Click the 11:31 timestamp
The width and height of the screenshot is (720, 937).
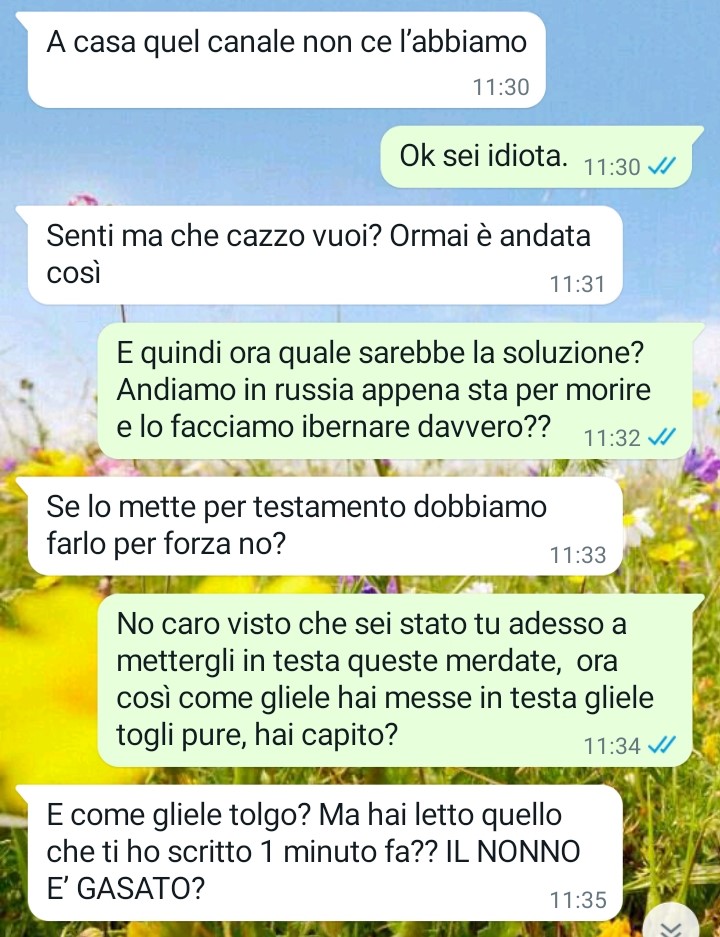[577, 284]
